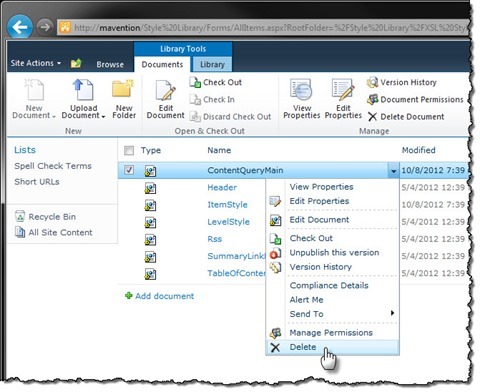Click the site favicon in address bar

click(65, 27)
